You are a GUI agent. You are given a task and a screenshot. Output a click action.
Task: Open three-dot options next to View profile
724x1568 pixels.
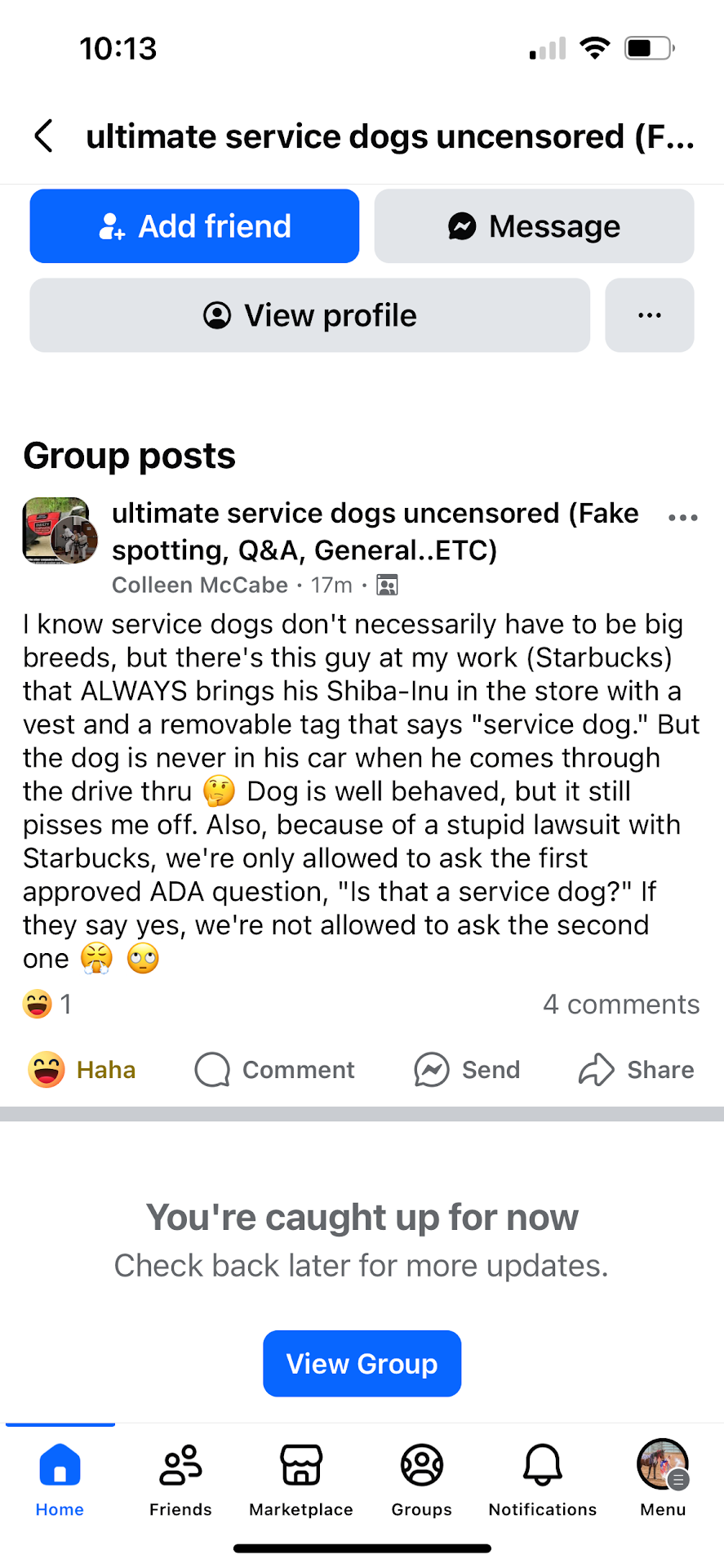(x=649, y=315)
